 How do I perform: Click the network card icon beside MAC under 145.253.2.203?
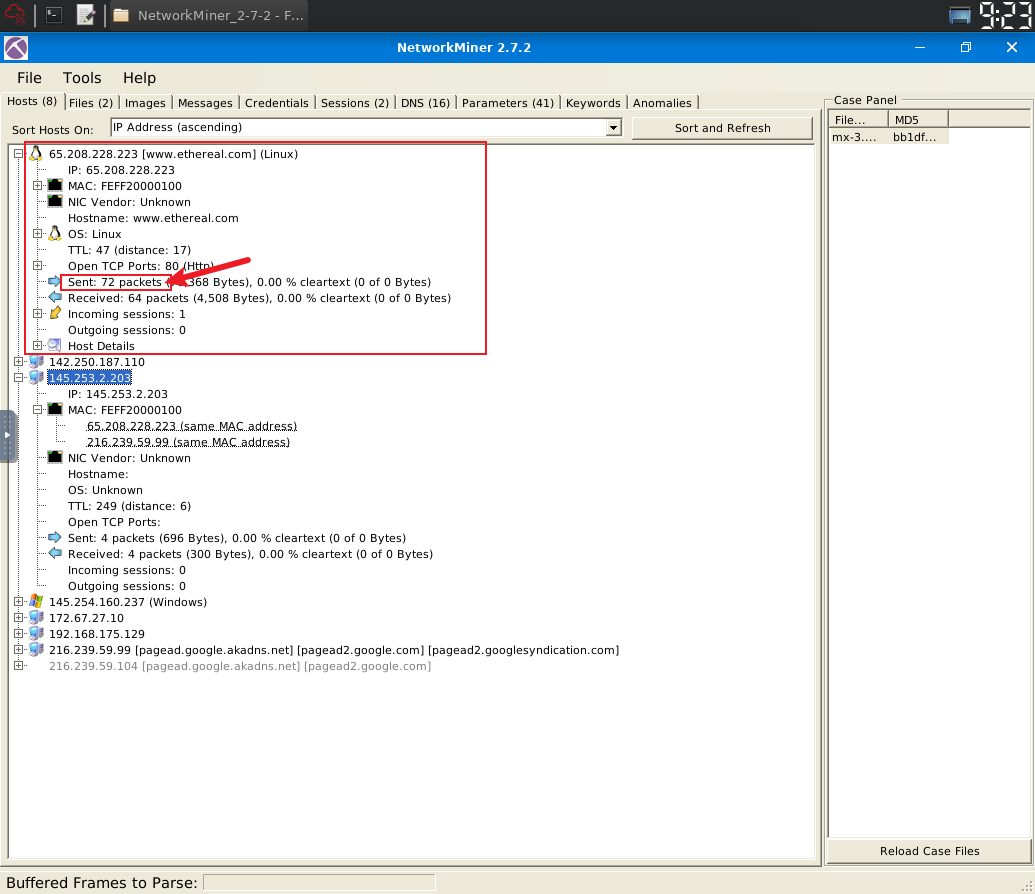[x=55, y=409]
